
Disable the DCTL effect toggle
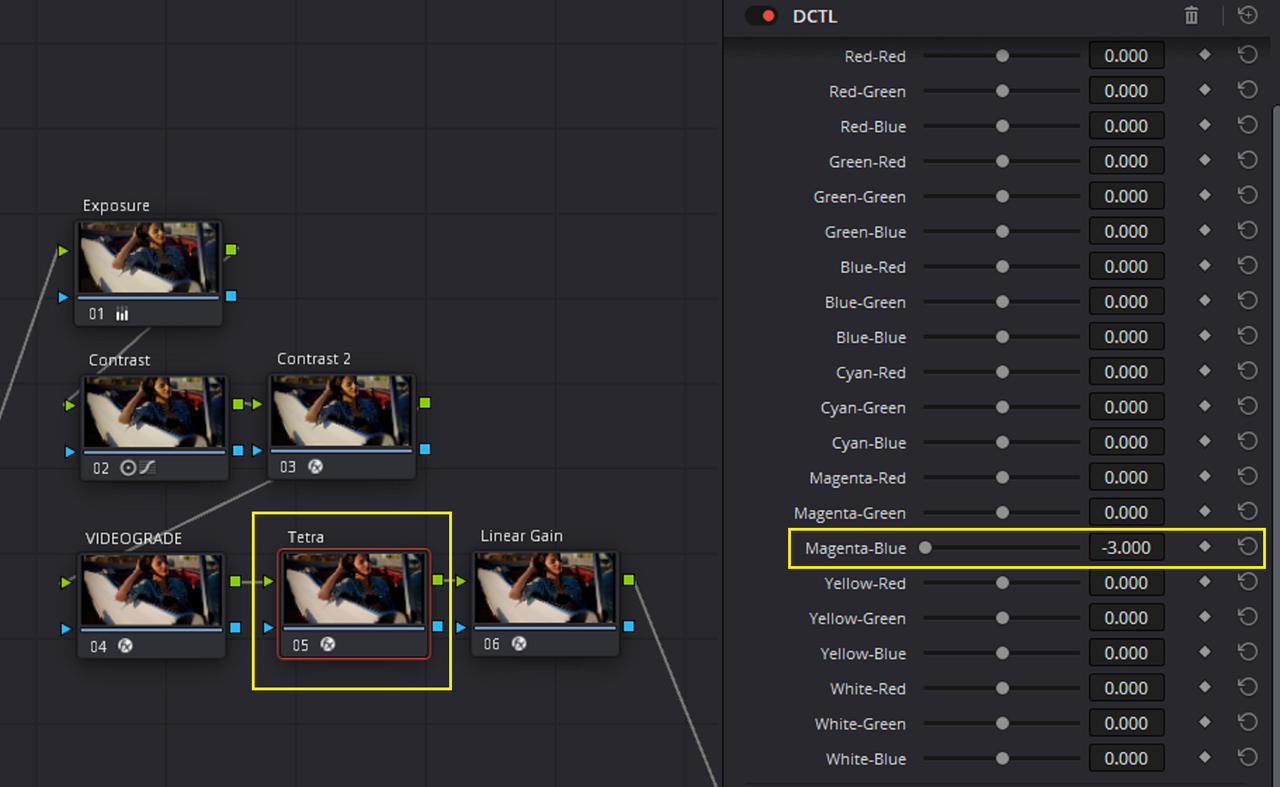761,16
